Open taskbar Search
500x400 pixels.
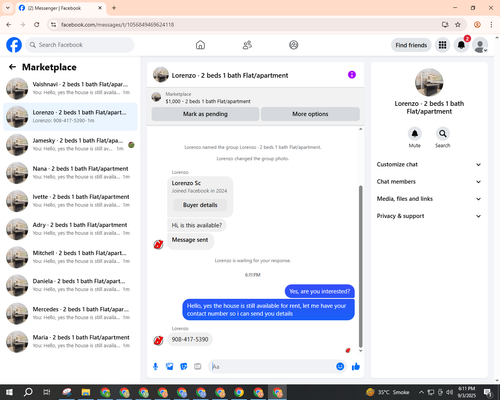[x=28, y=392]
